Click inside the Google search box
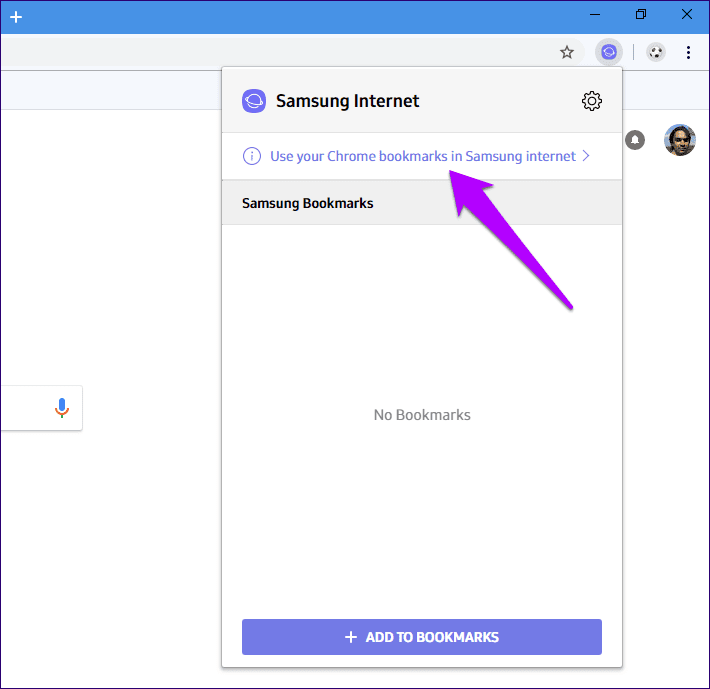710x689 pixels. [41, 408]
